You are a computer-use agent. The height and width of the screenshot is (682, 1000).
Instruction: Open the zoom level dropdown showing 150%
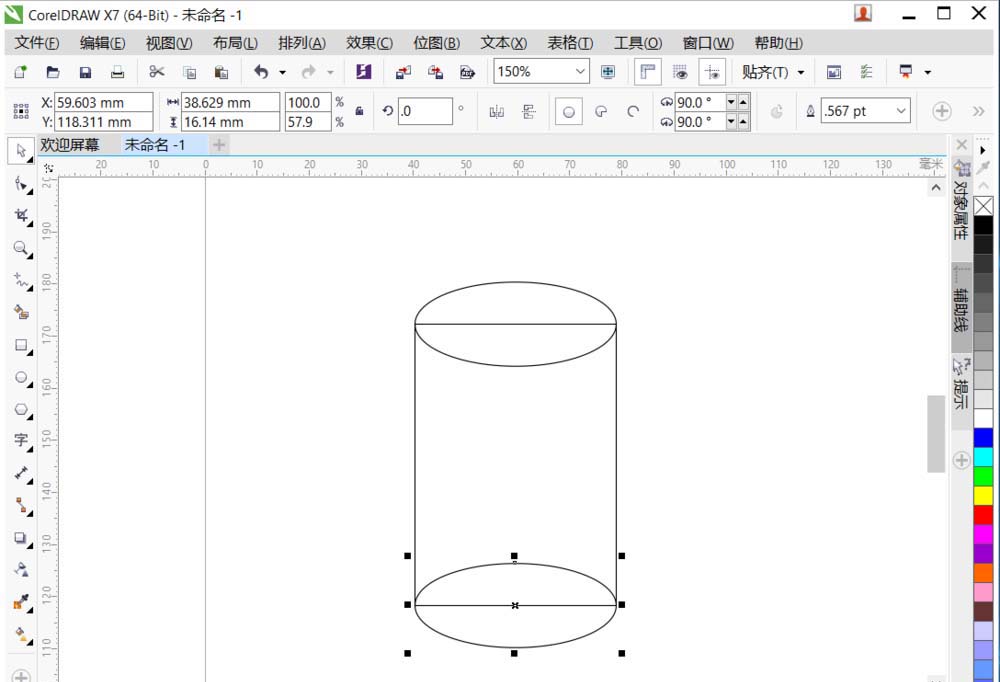click(x=580, y=71)
